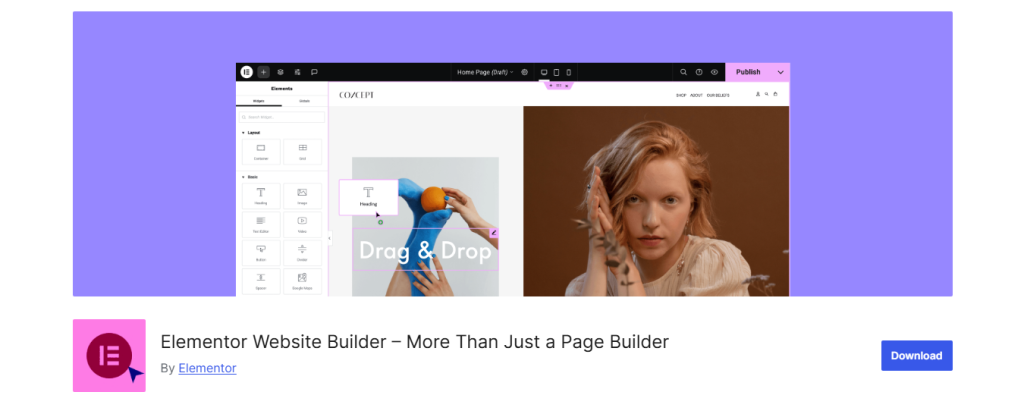Click the Search Widget input field

(x=282, y=117)
